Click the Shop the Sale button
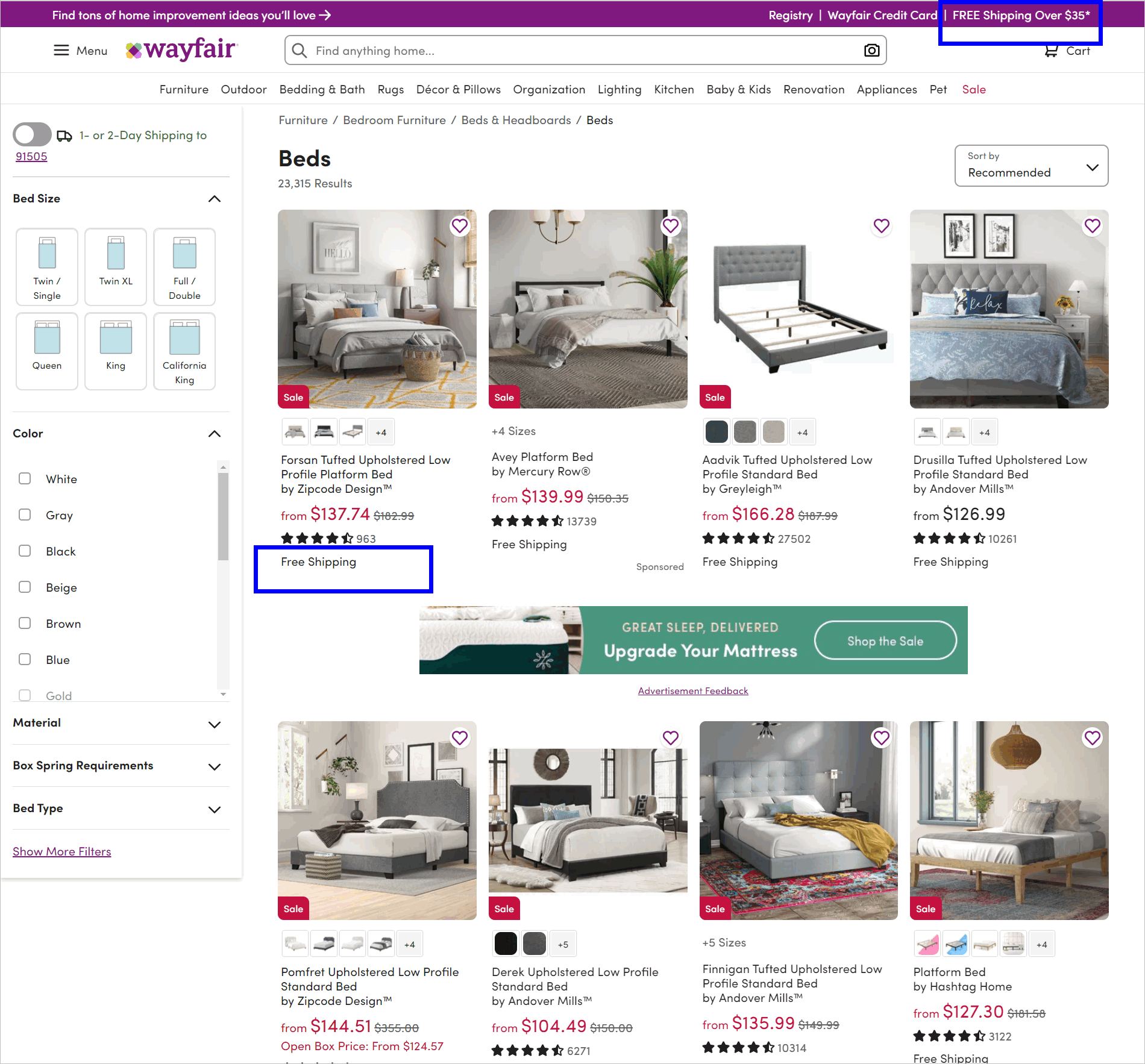 click(x=885, y=640)
